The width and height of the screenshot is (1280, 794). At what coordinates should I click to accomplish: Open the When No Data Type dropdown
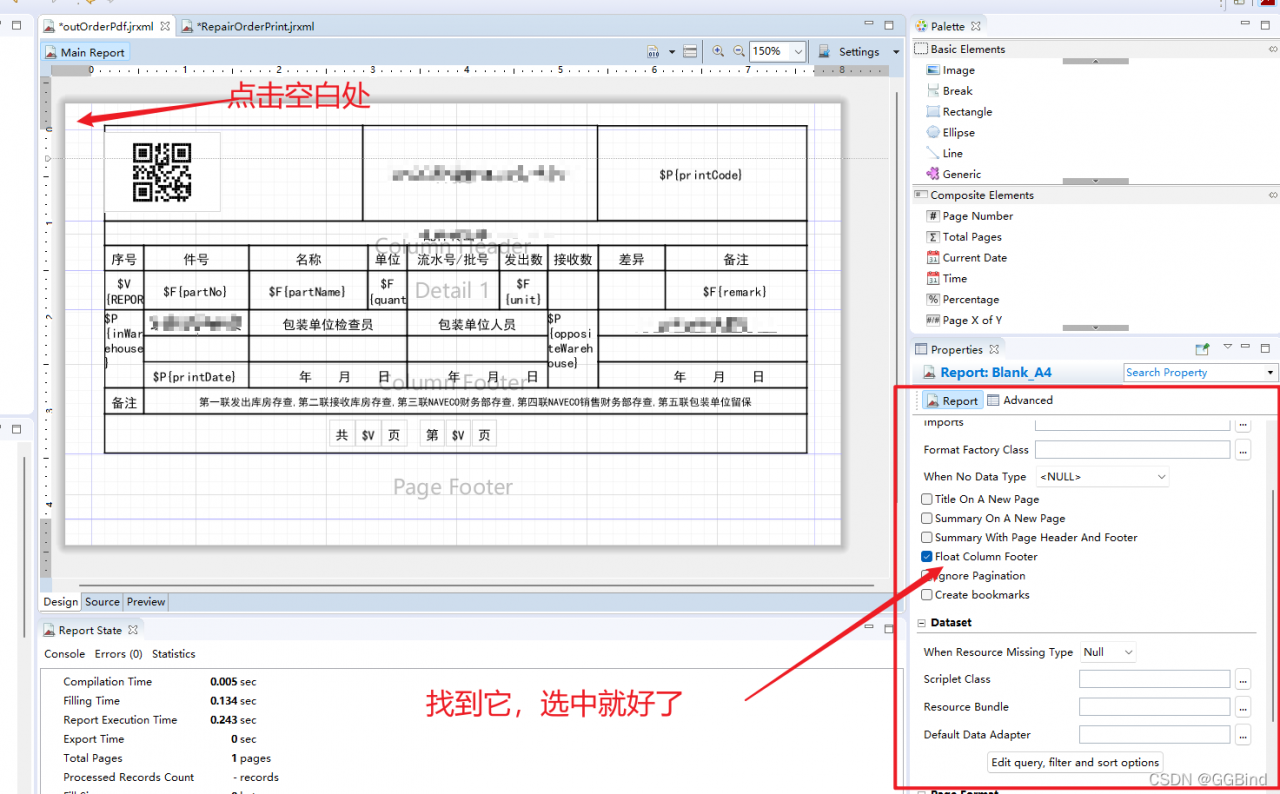pos(1103,477)
